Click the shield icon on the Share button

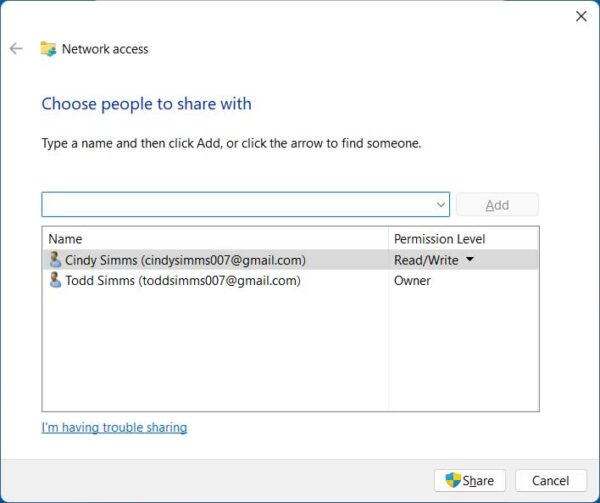tap(452, 480)
